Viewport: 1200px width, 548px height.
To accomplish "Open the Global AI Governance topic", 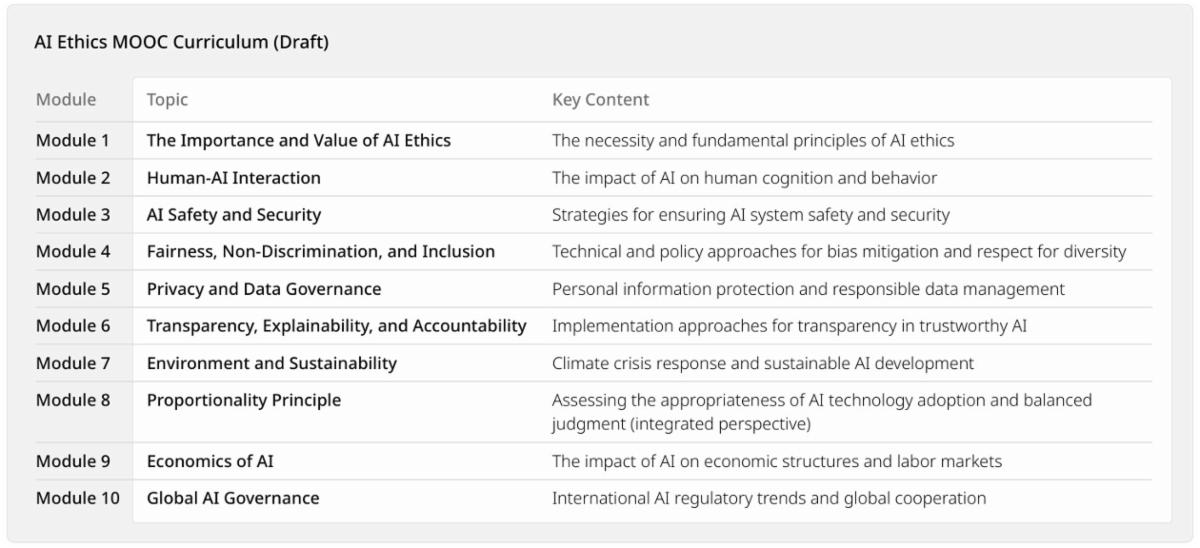I will 233,498.
